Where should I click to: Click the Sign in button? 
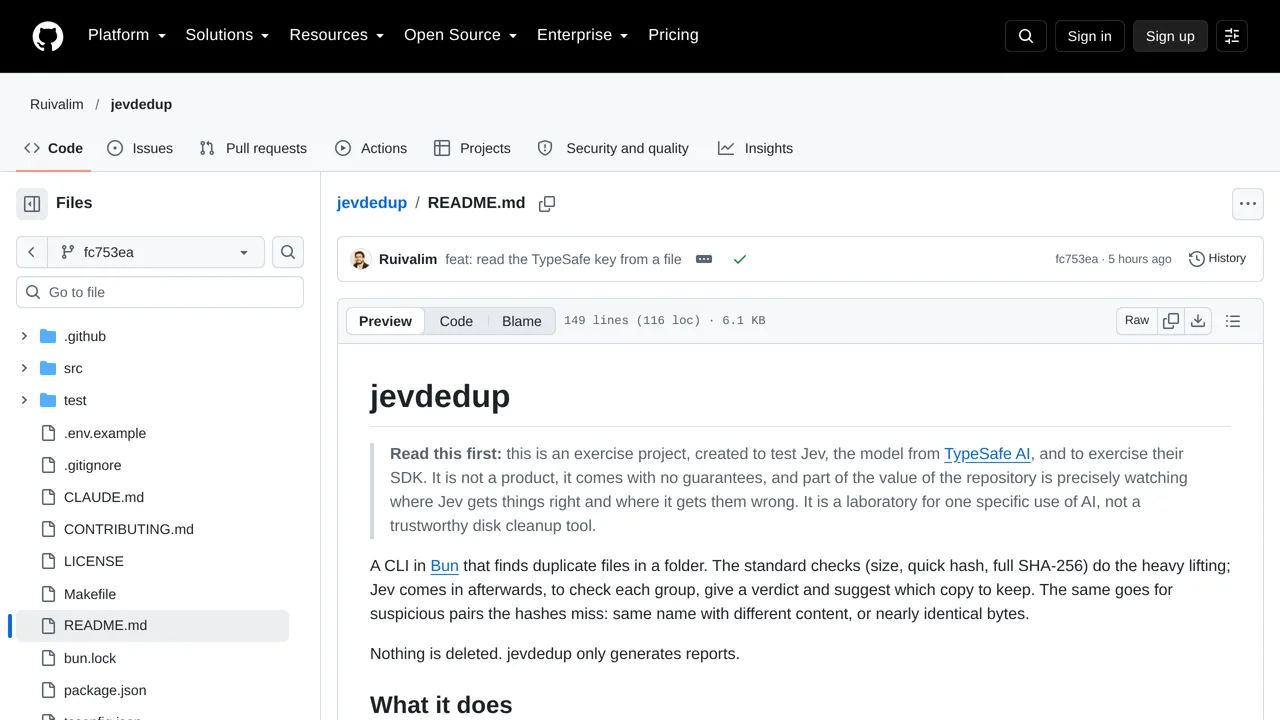coord(1090,36)
